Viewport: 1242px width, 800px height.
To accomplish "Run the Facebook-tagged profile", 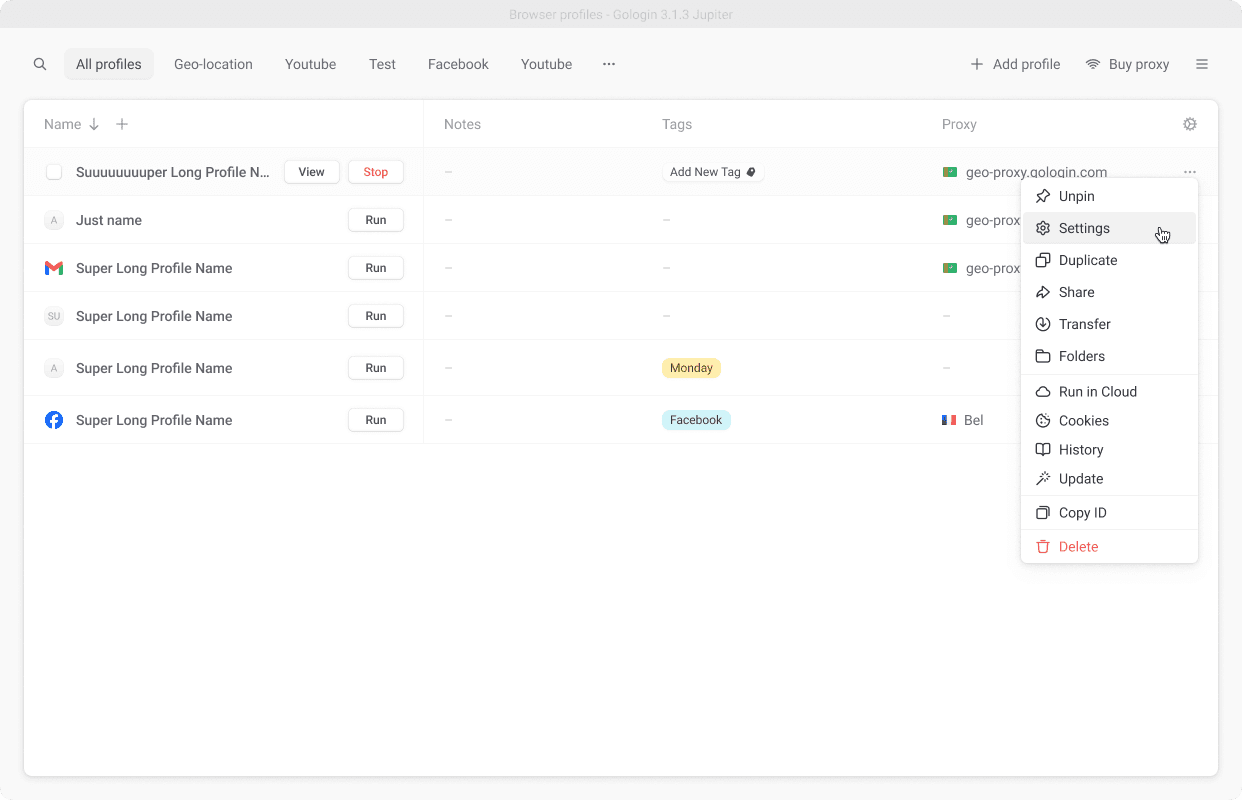I will [x=376, y=420].
